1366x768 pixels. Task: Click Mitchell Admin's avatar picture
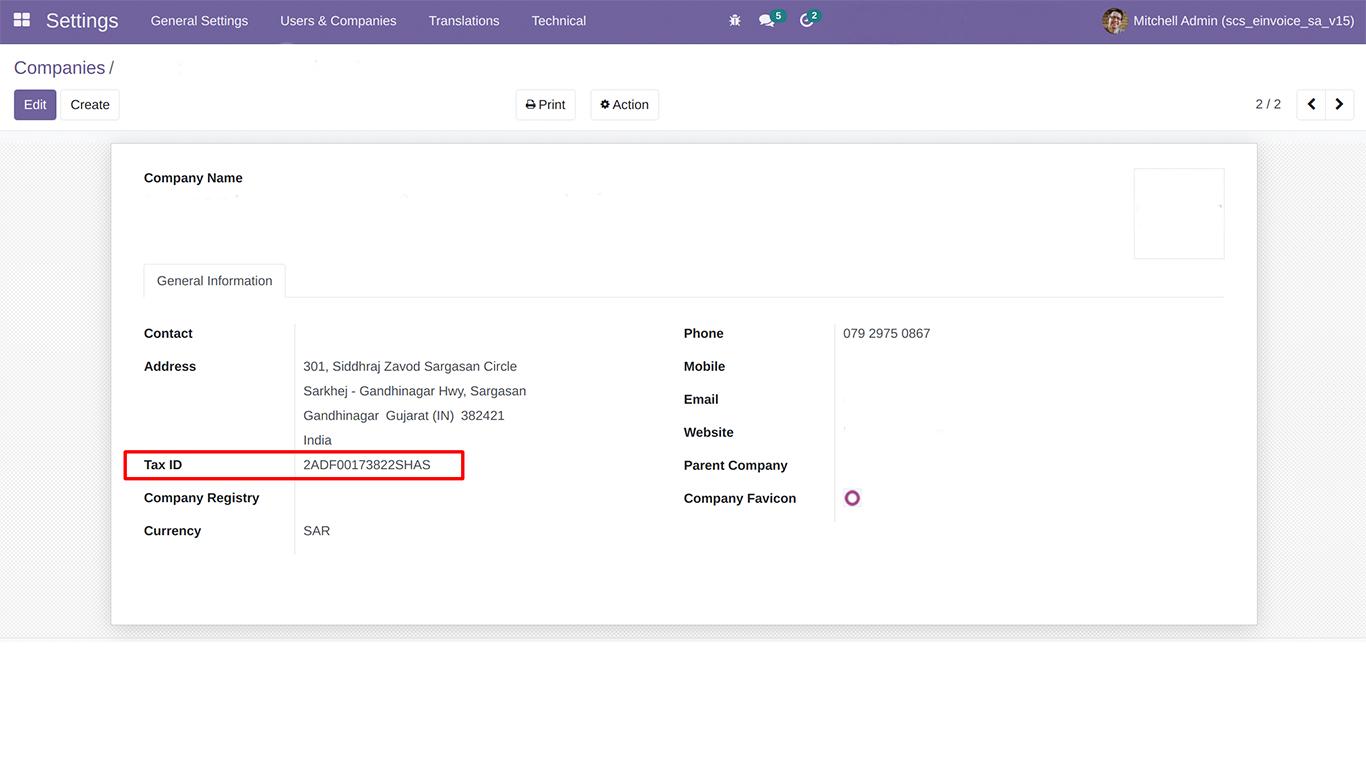coord(1114,20)
